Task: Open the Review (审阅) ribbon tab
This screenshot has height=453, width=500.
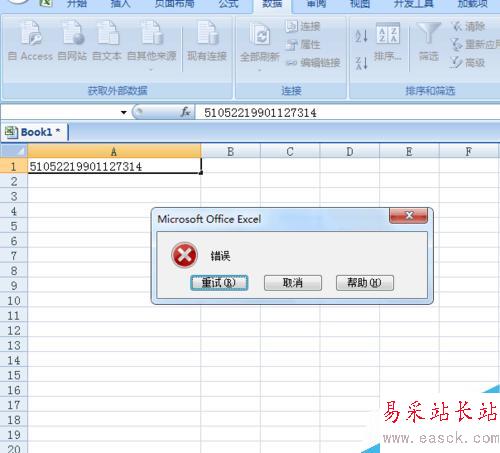Action: 316,4
